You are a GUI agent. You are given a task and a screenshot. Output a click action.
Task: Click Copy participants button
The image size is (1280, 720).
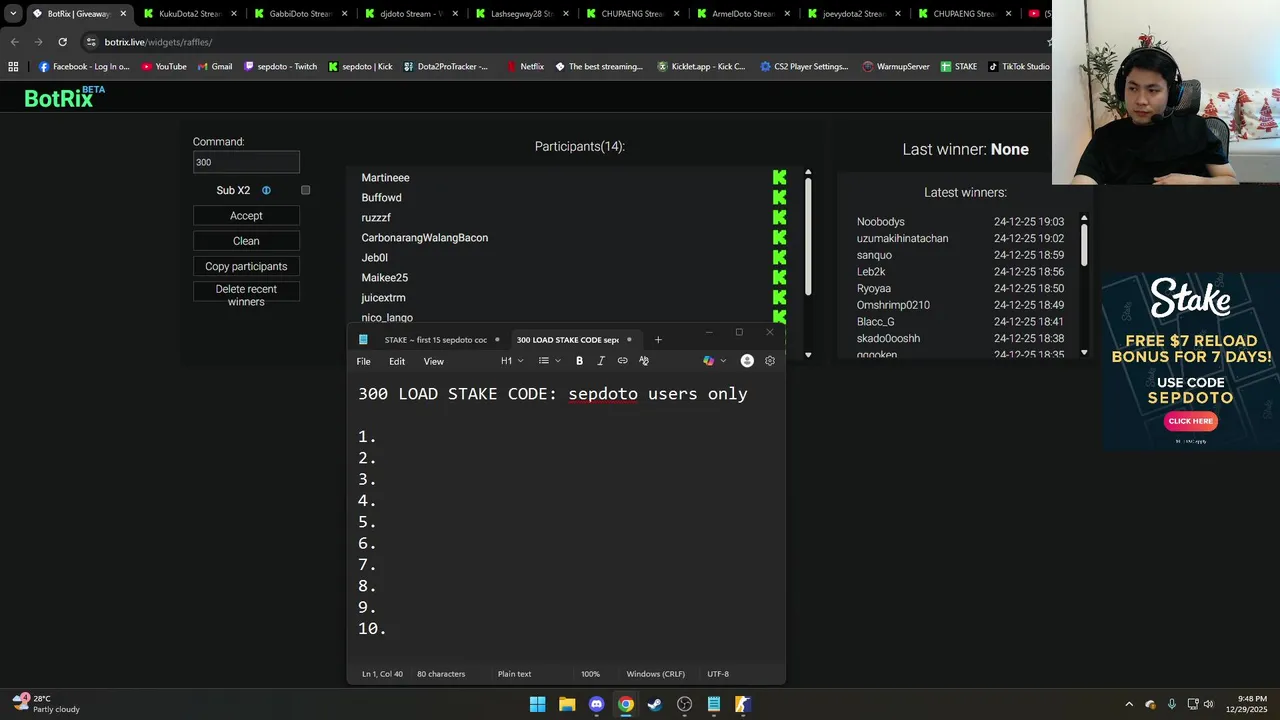(246, 266)
